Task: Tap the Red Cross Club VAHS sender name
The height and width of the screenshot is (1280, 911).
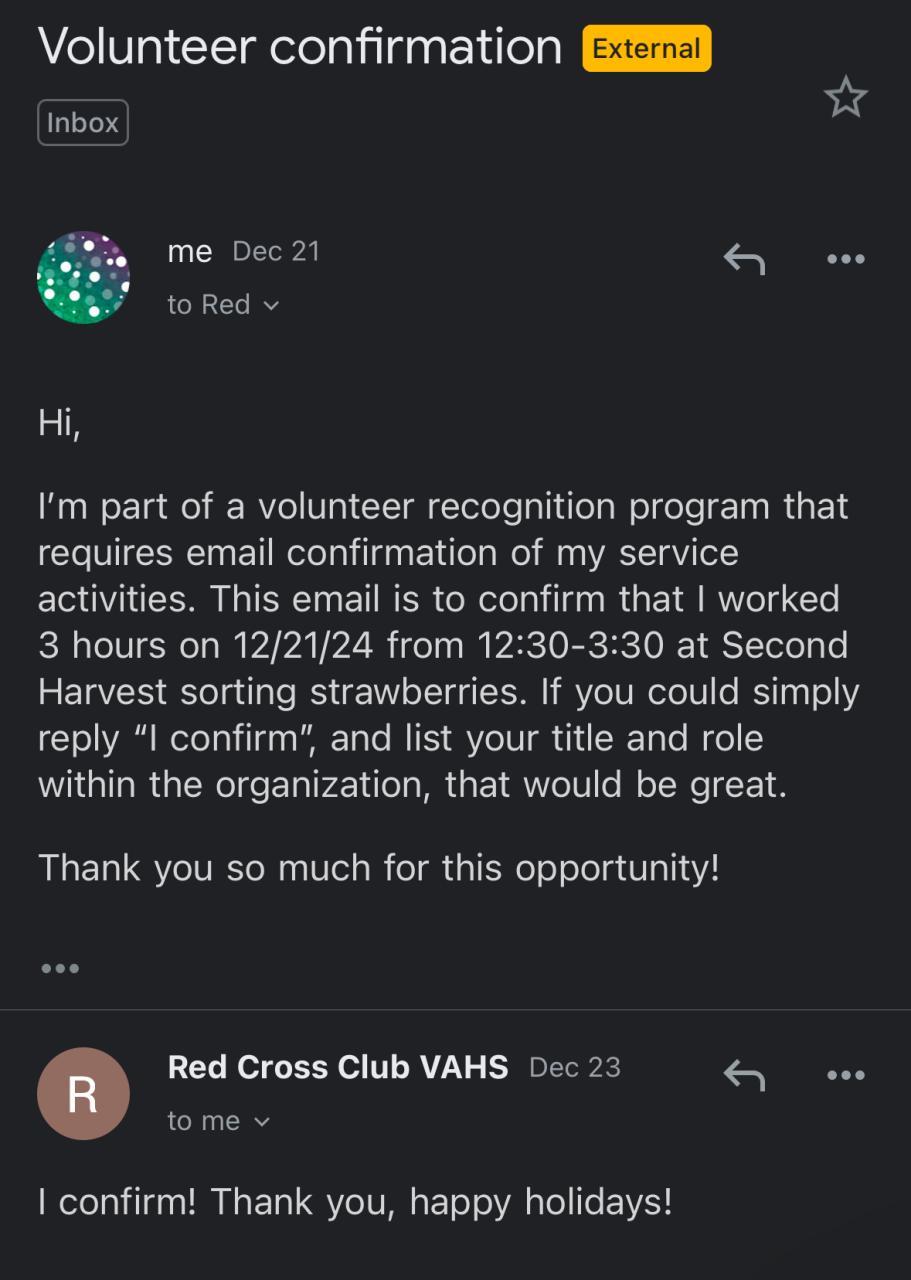Action: [x=338, y=1067]
